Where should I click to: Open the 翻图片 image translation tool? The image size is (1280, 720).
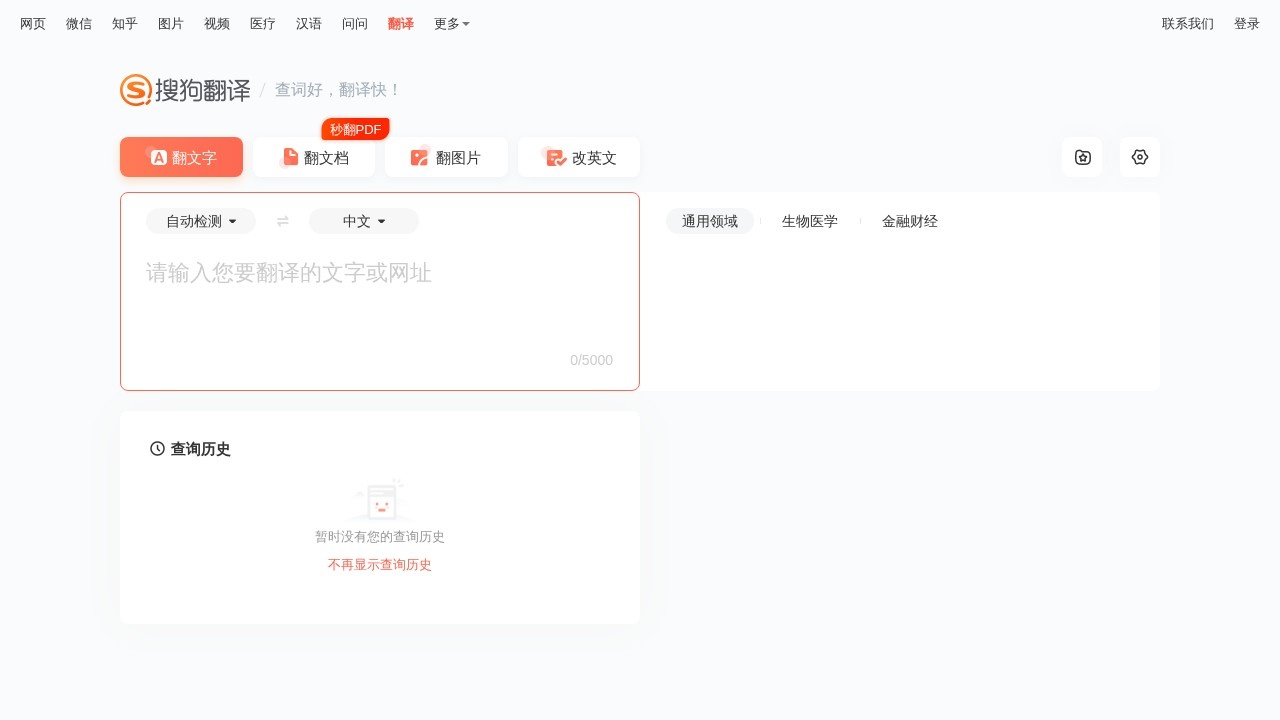click(446, 157)
